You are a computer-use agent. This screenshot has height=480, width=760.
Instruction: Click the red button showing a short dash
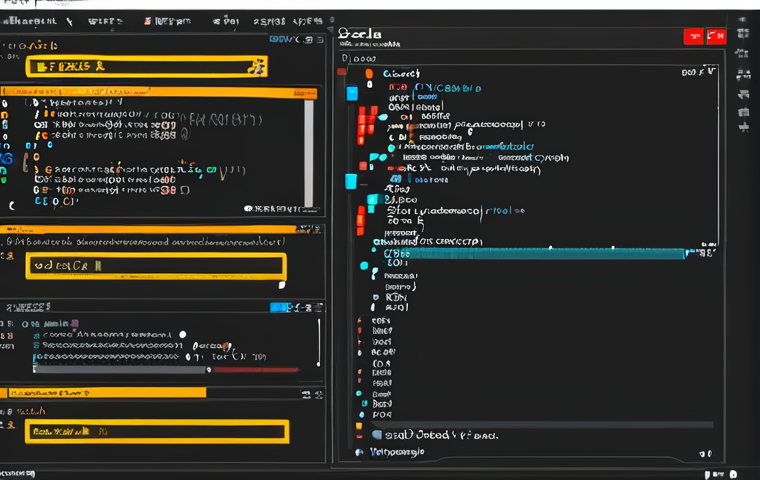[693, 36]
